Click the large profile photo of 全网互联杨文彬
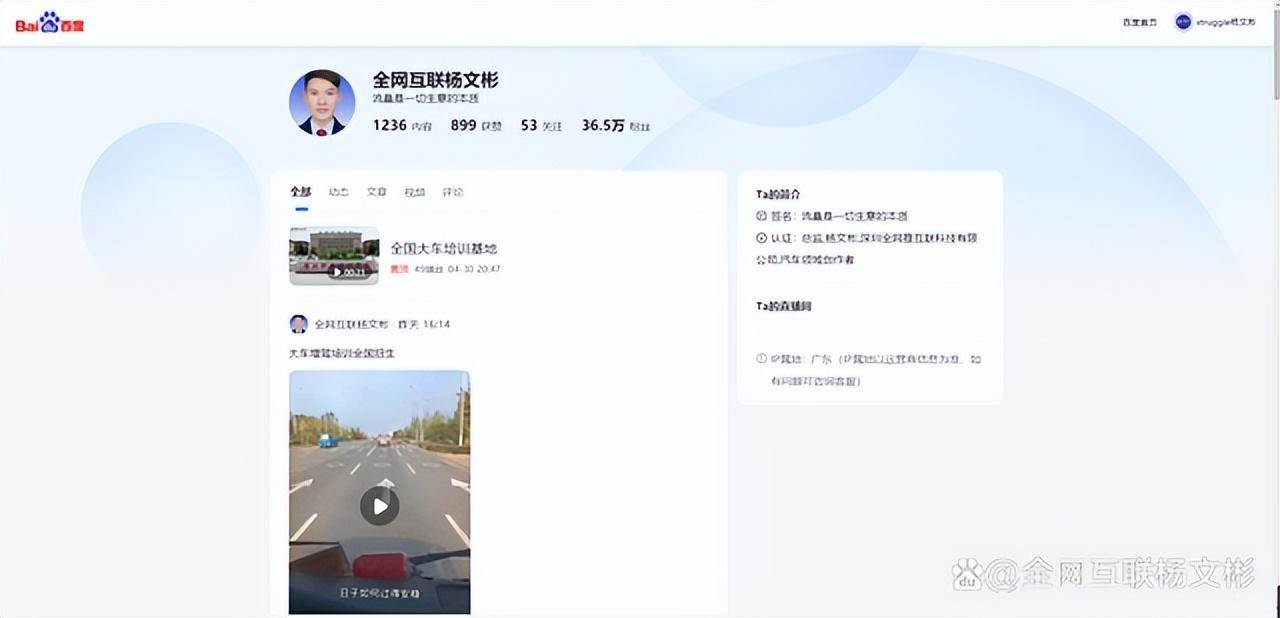The height and width of the screenshot is (618, 1280). (322, 102)
